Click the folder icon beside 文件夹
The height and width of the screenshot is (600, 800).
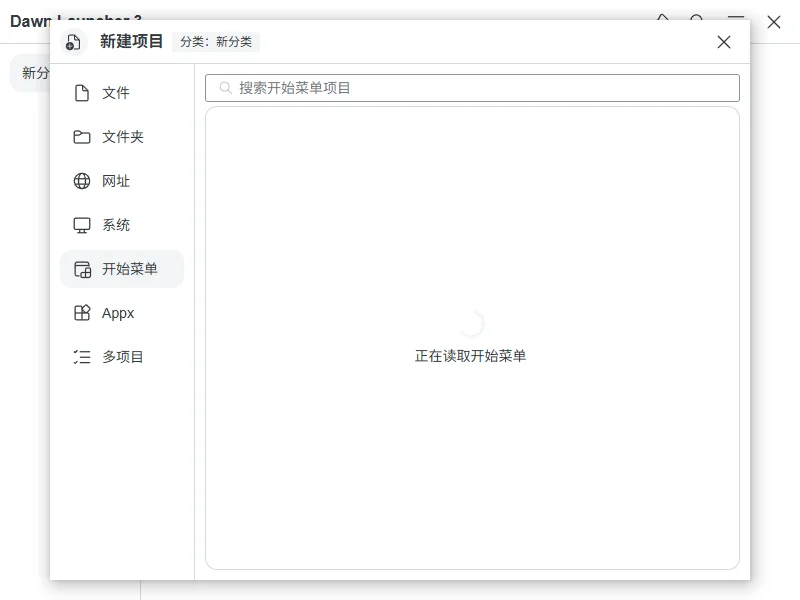point(82,137)
